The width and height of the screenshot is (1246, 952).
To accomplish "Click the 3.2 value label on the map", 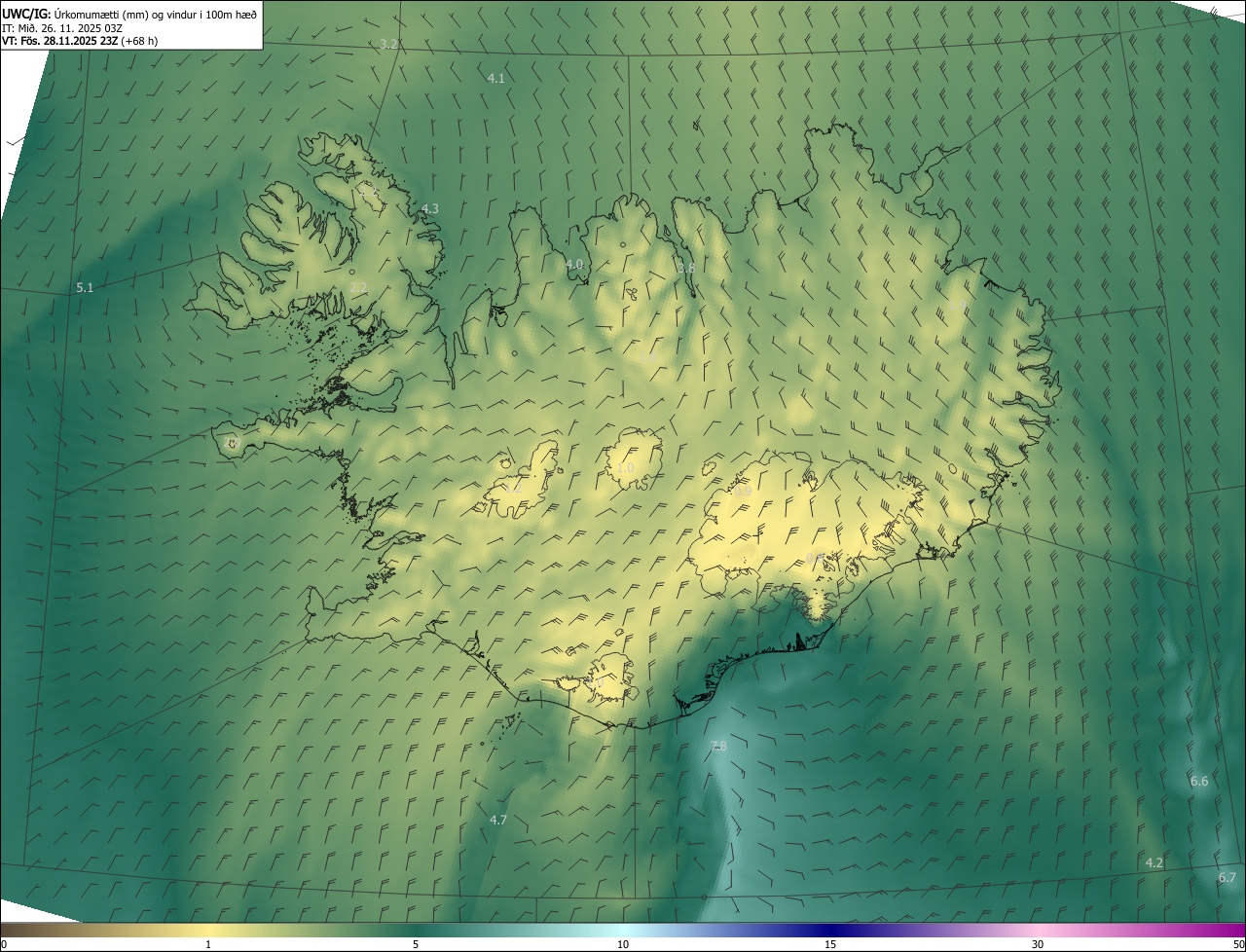I will 388,45.
